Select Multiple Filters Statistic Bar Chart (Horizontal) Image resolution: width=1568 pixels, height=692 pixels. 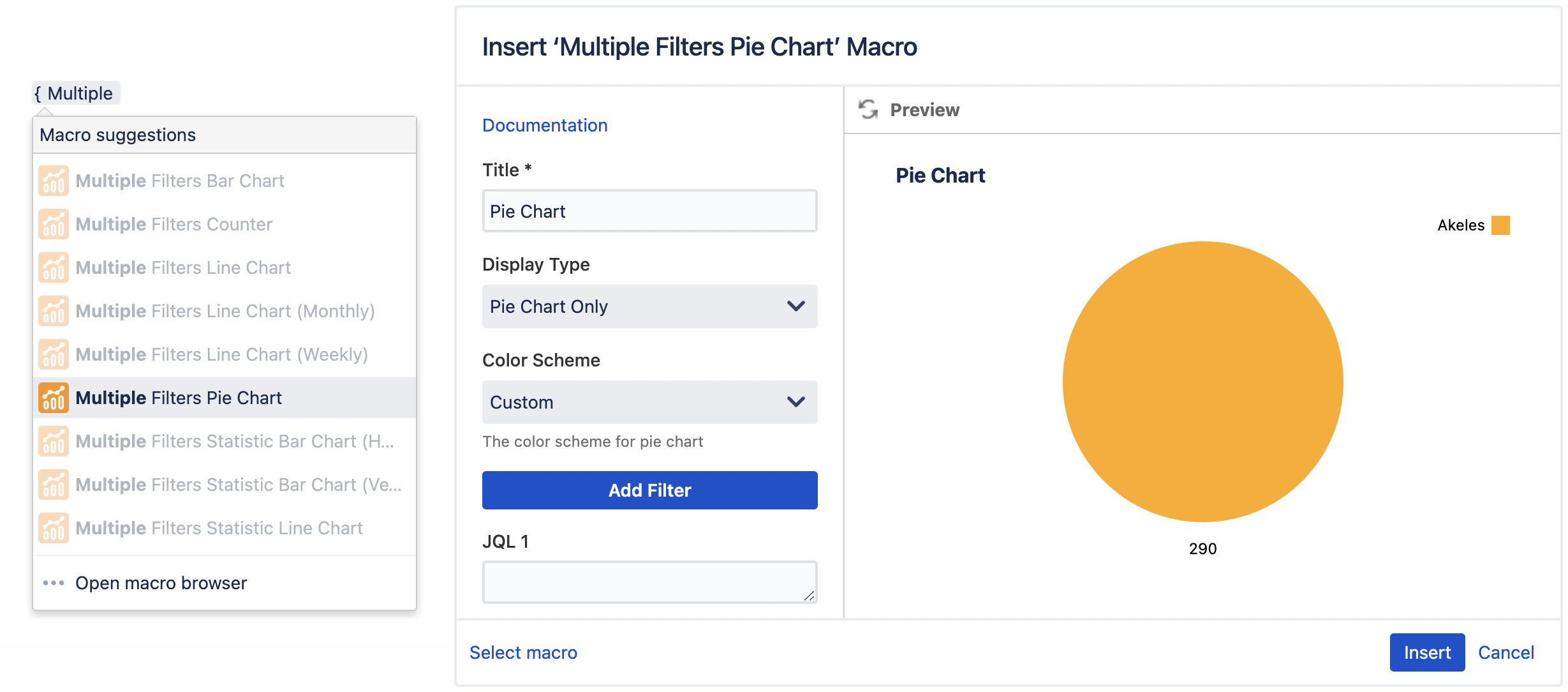point(53,441)
